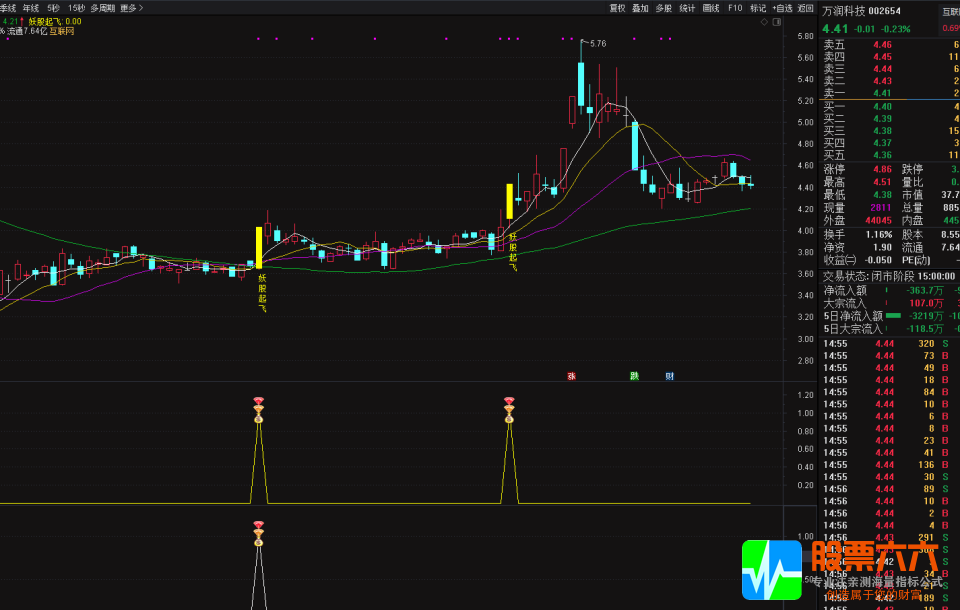This screenshot has width=960, height=610.
Task: Click the 互联网 sector link
Action: point(62,31)
